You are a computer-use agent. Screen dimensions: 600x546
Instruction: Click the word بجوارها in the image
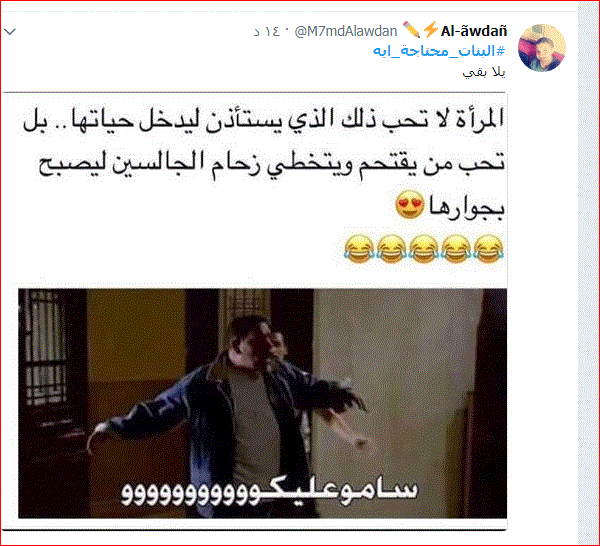click(466, 207)
